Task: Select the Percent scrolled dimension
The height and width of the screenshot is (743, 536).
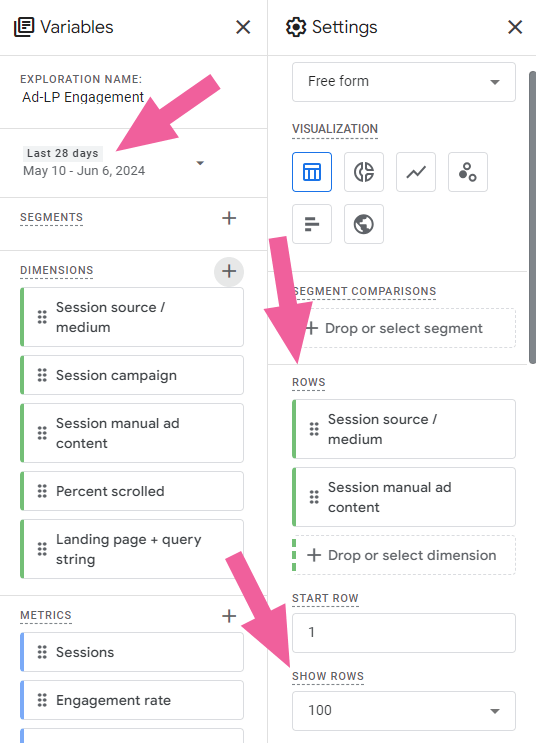Action: 132,491
